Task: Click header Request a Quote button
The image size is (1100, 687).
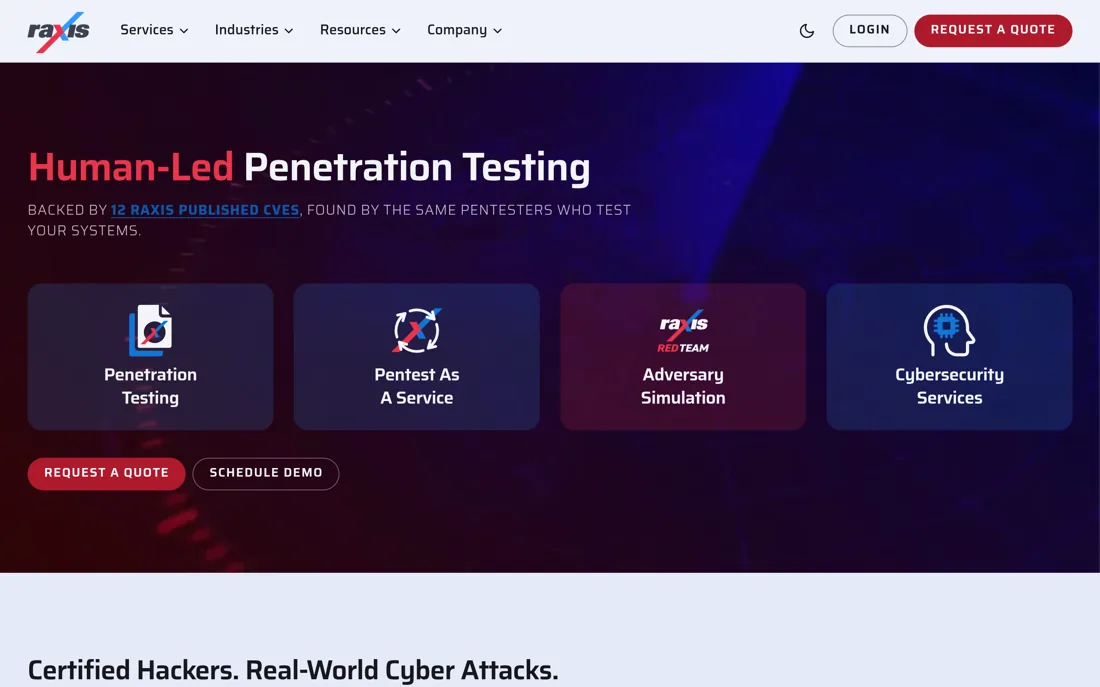Action: coord(993,30)
